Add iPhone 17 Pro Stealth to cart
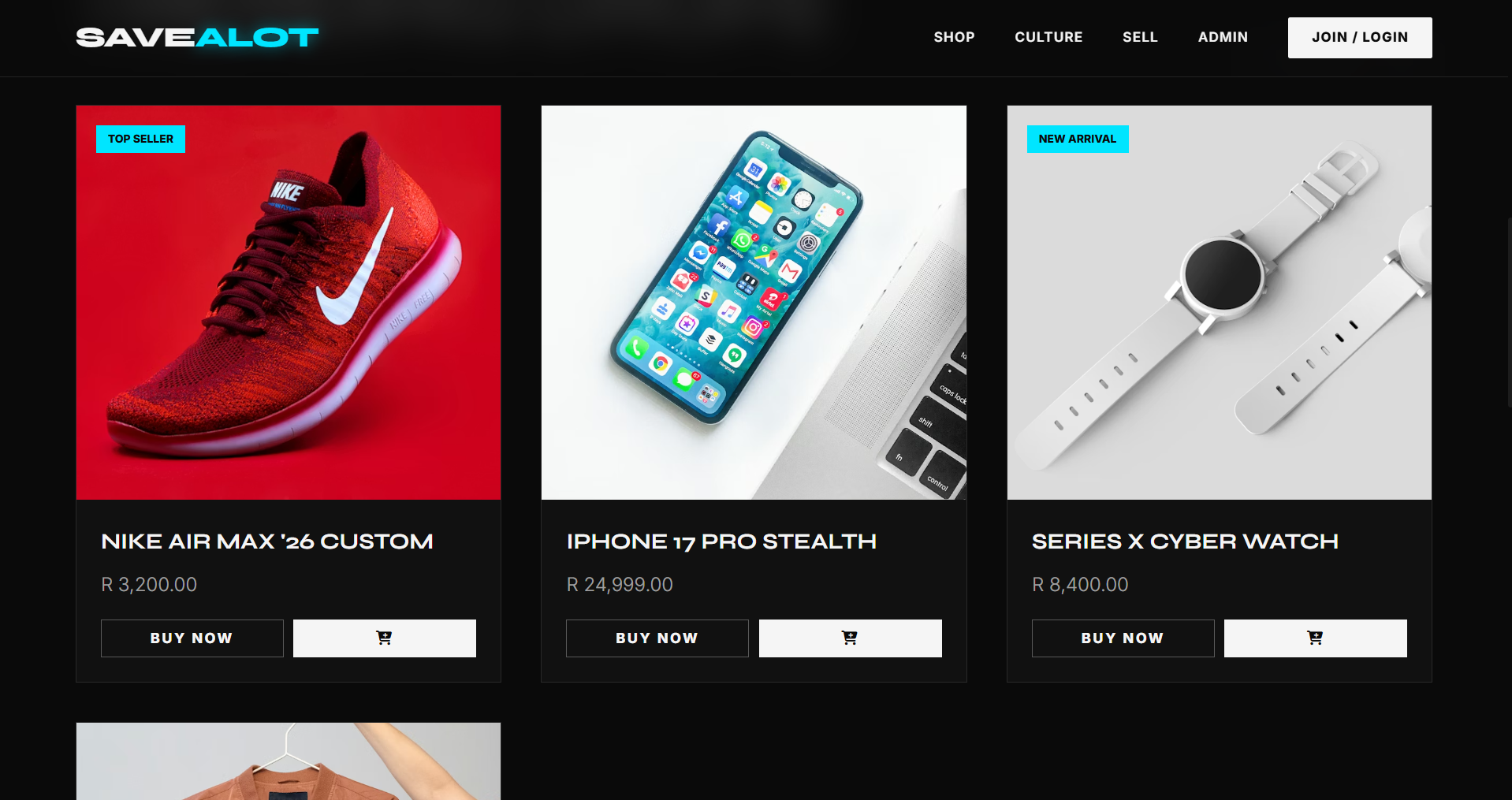Image resolution: width=1512 pixels, height=800 pixels. point(850,638)
